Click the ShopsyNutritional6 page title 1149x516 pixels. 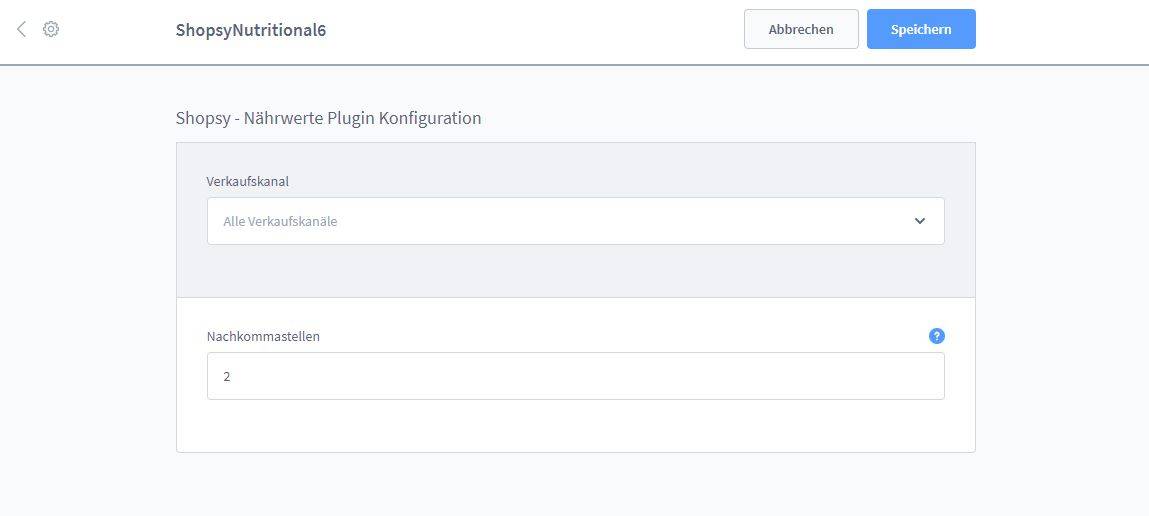(251, 30)
